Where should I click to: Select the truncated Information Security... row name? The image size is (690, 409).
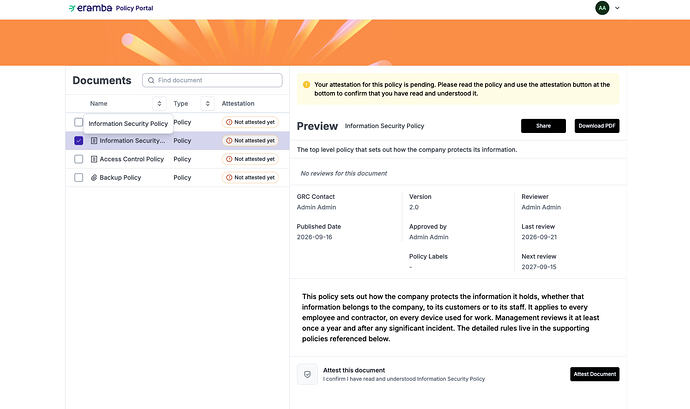(132, 140)
